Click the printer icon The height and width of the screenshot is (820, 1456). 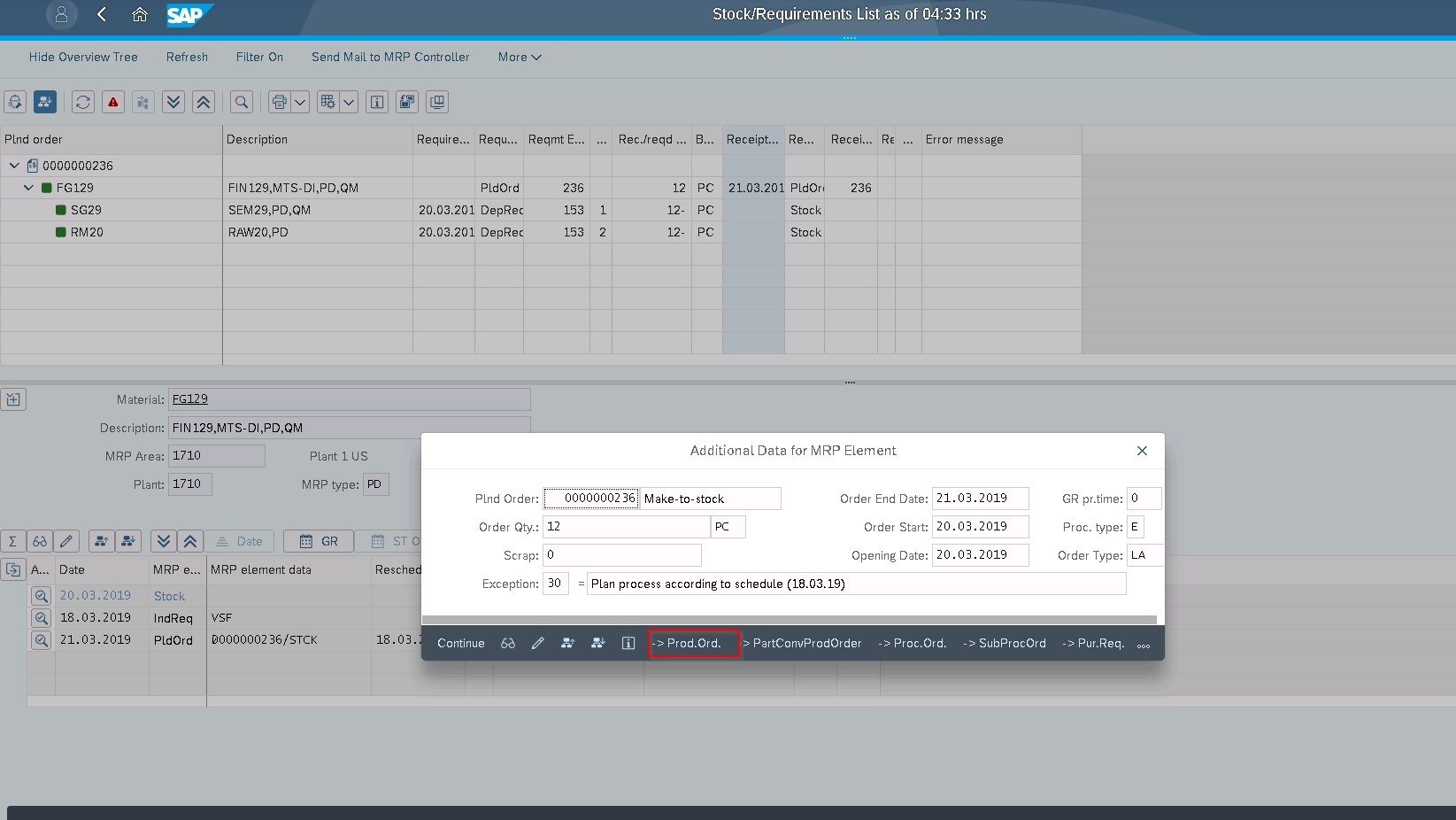[x=280, y=102]
